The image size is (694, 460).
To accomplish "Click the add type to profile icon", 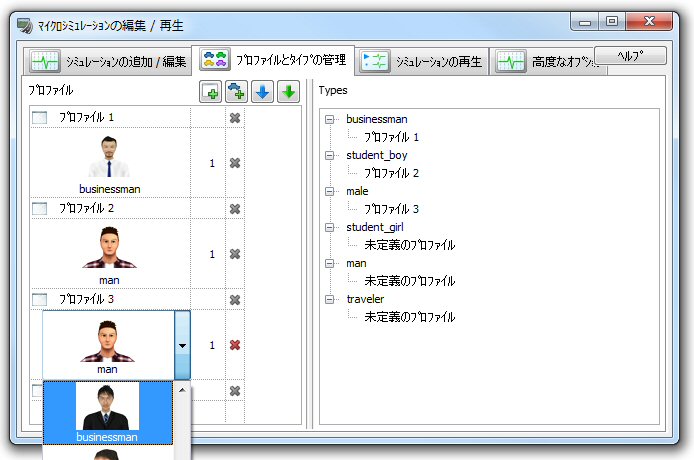I will tap(236, 92).
